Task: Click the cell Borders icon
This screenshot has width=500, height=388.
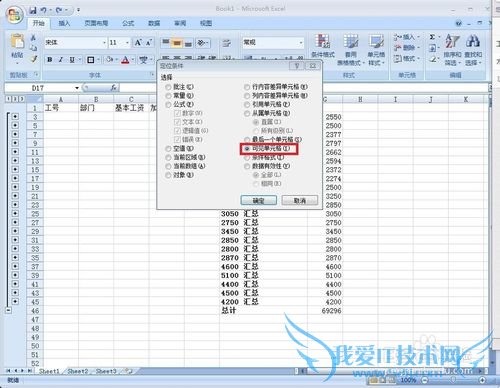Action: [x=90, y=60]
